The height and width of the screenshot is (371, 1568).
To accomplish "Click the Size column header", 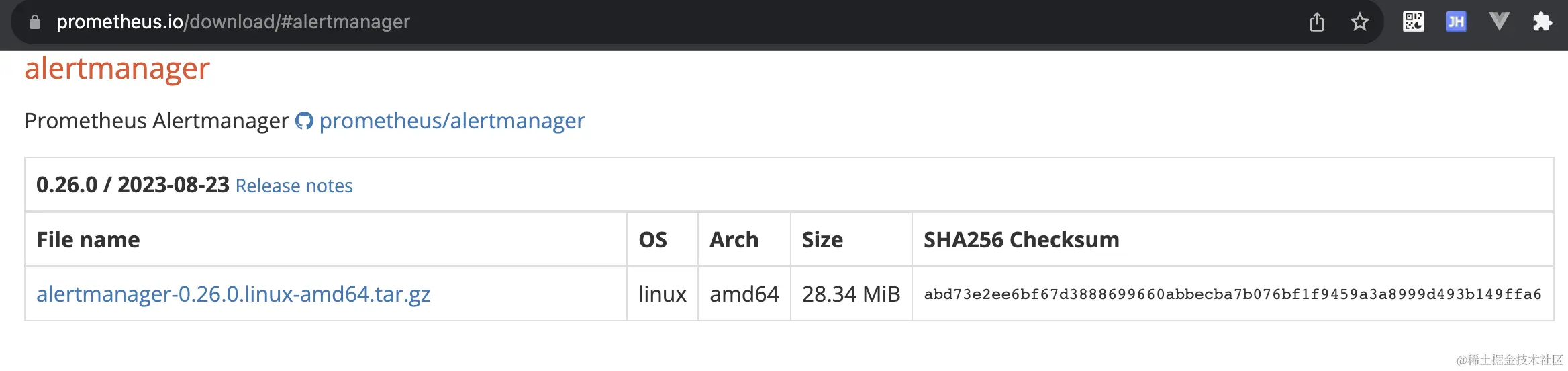I will [822, 240].
